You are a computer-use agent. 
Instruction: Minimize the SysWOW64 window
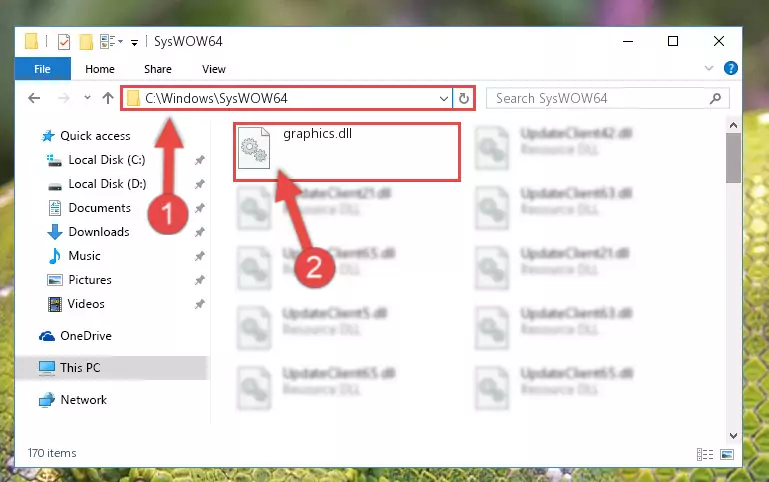628,41
